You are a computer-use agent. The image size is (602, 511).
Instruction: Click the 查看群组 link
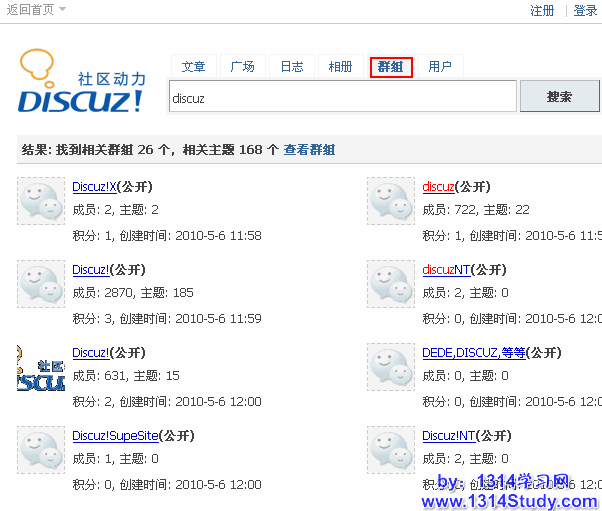309,150
